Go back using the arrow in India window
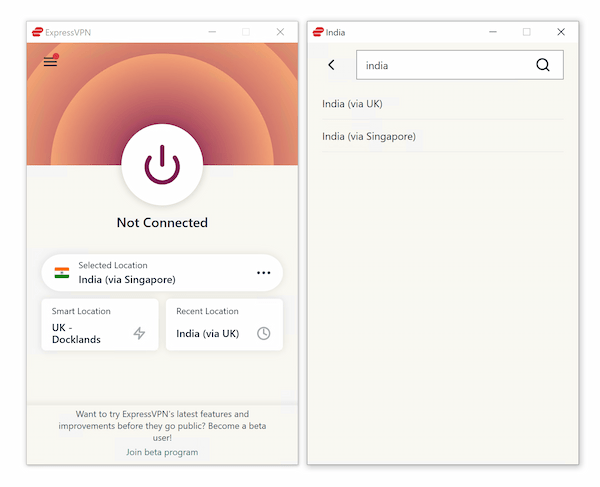 331,65
